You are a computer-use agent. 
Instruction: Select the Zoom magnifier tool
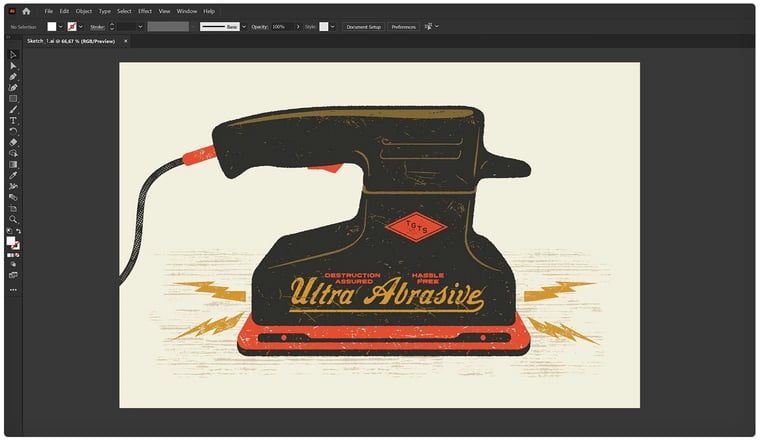pos(13,219)
